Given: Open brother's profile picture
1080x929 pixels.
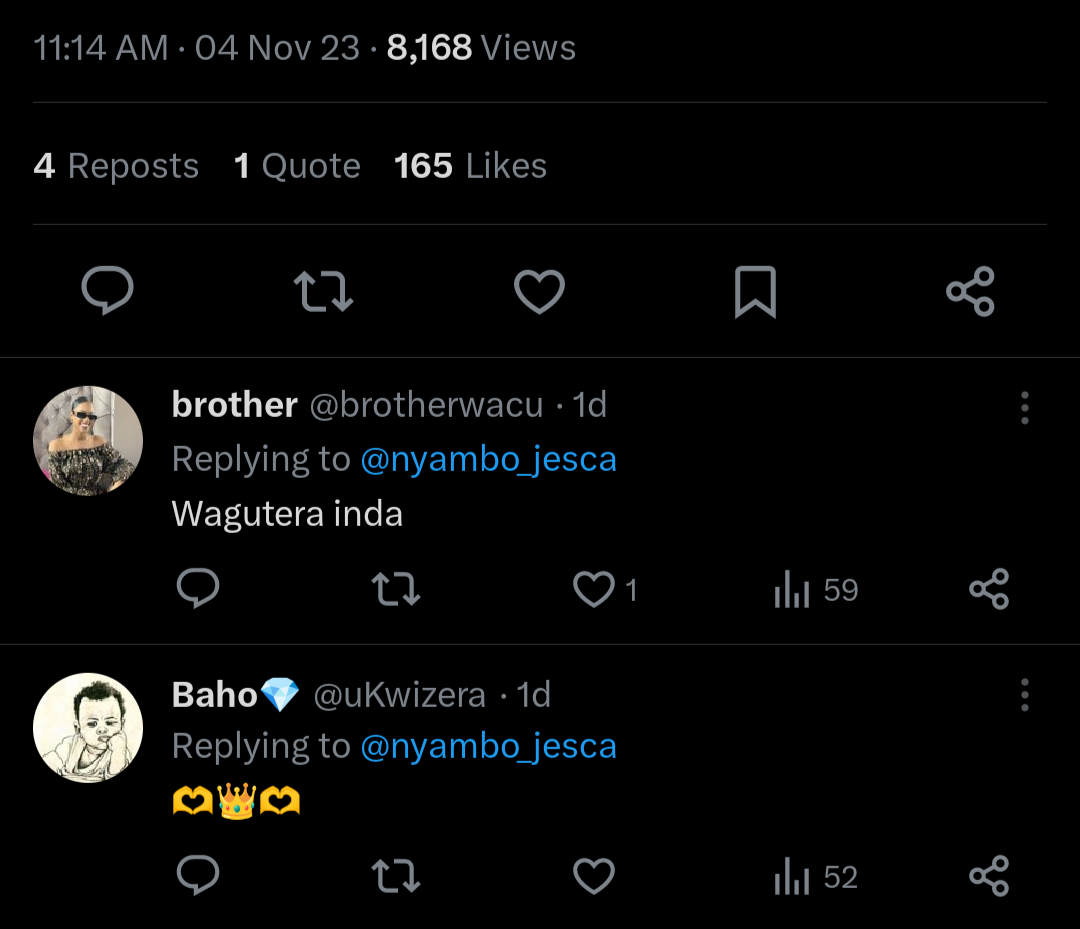Looking at the screenshot, I should click(x=88, y=441).
